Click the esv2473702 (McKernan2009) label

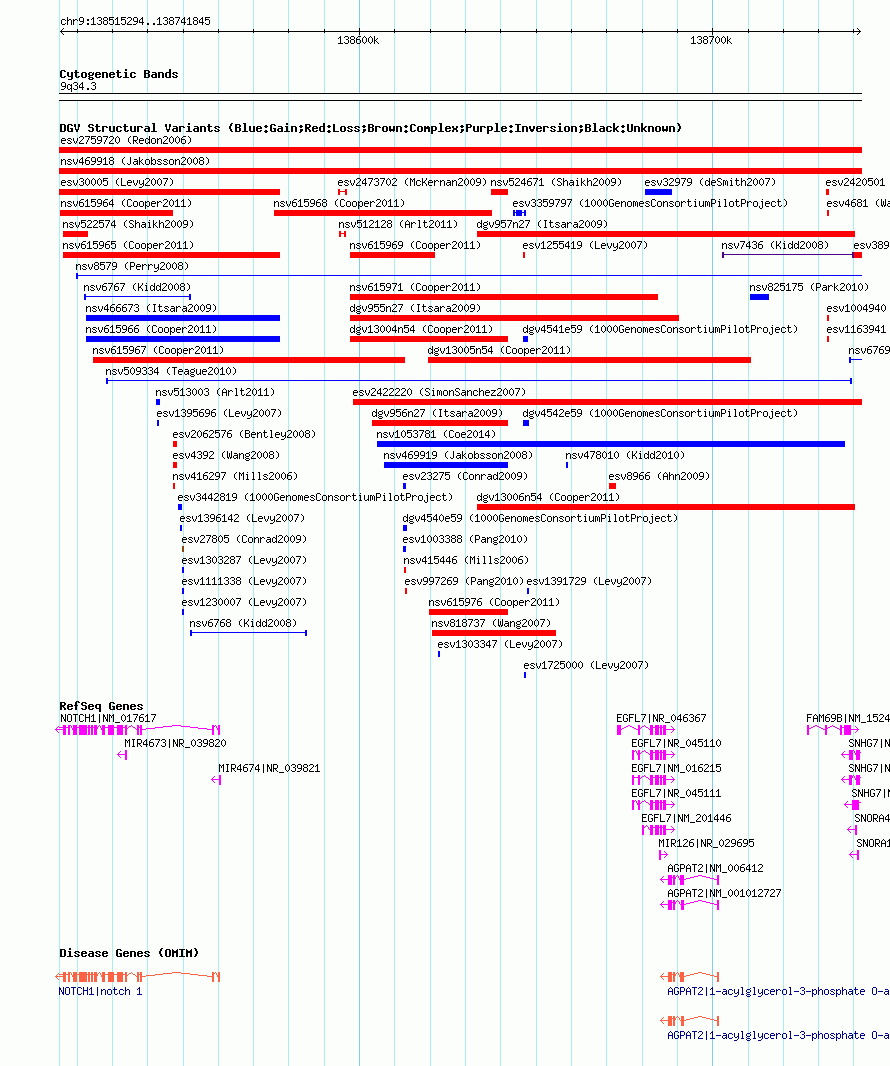click(x=412, y=182)
